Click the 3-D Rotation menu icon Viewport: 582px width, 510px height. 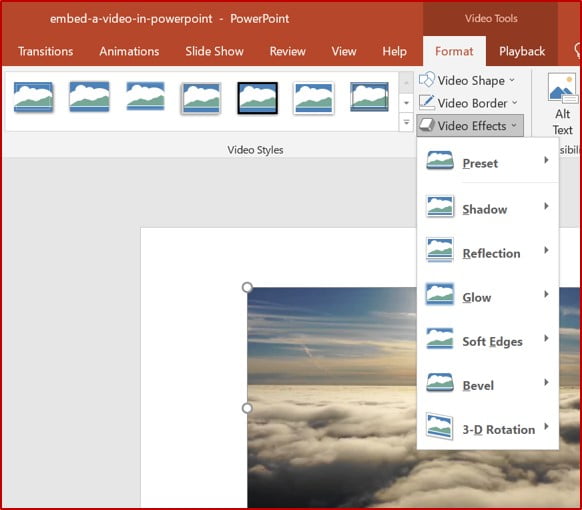[x=440, y=426]
